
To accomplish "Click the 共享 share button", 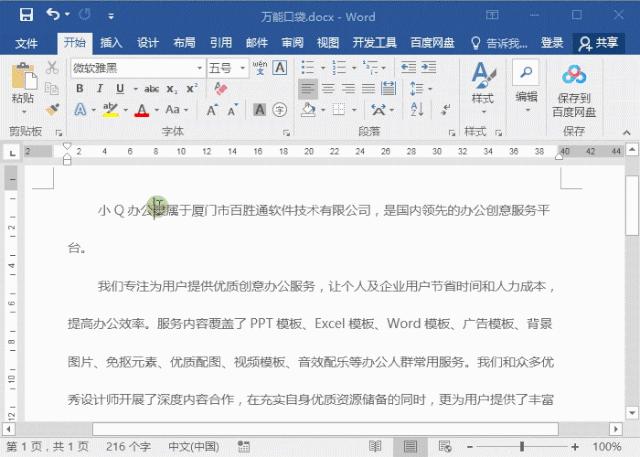I will point(599,43).
